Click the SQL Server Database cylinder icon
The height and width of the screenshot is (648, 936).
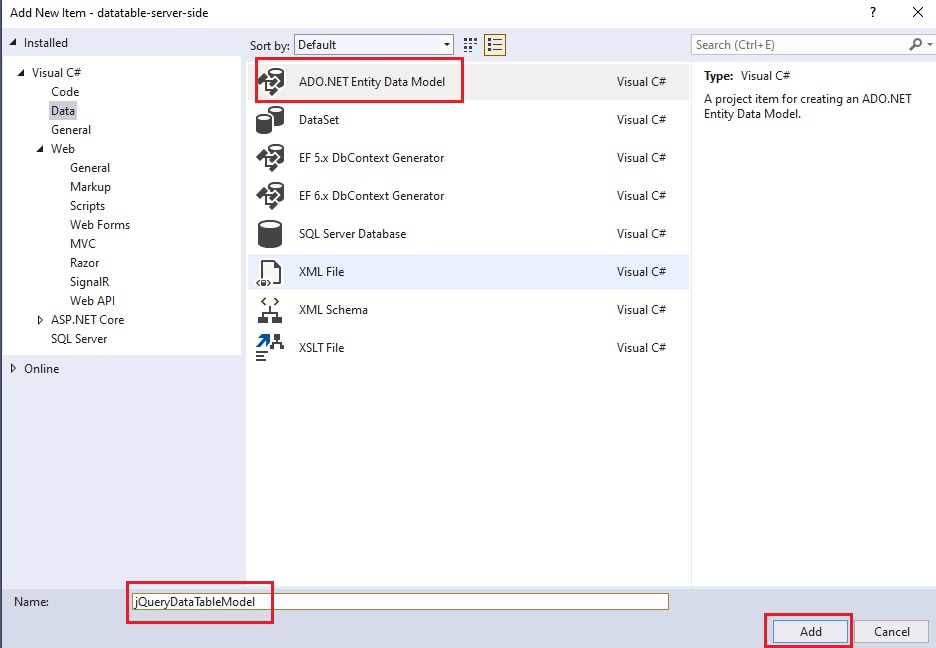pyautogui.click(x=270, y=234)
